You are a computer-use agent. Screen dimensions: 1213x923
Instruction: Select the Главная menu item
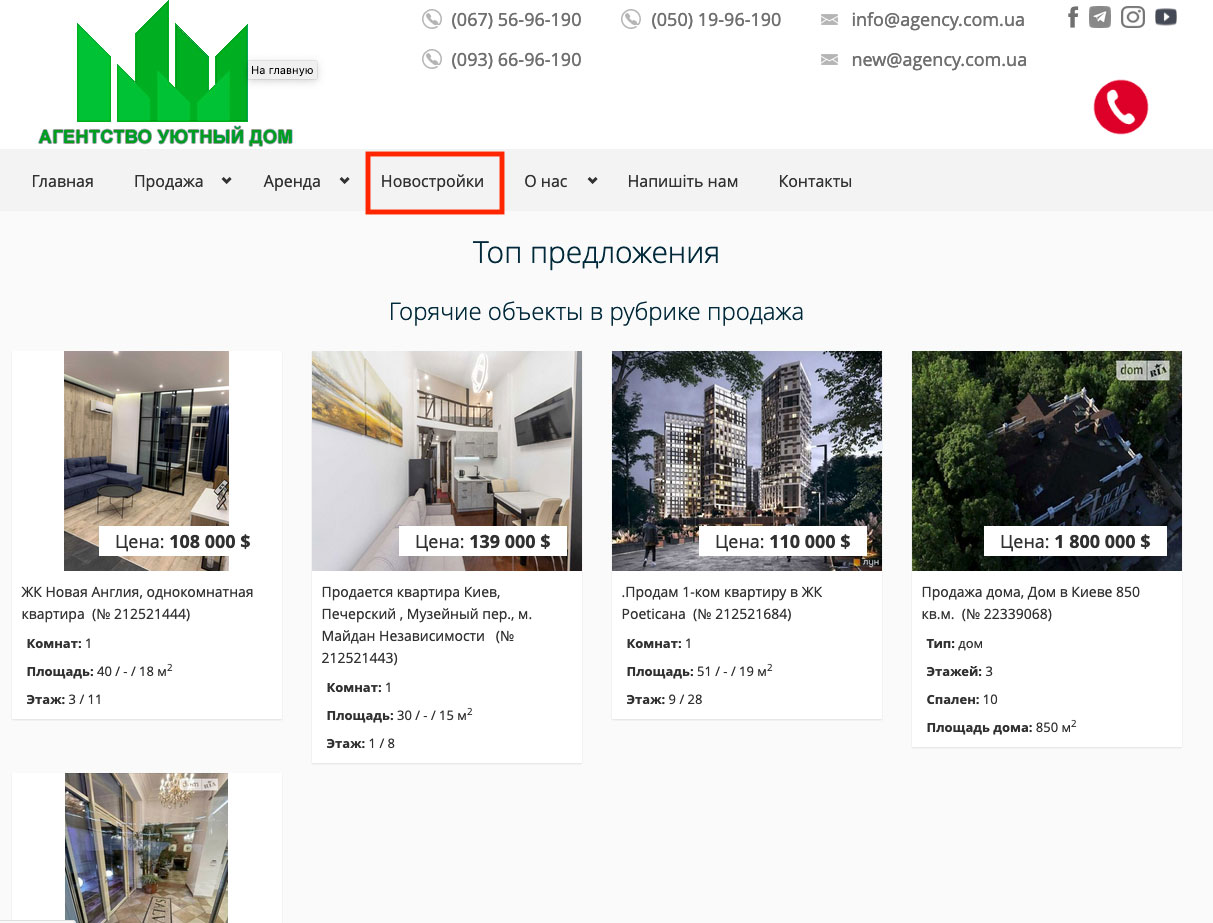(x=62, y=182)
